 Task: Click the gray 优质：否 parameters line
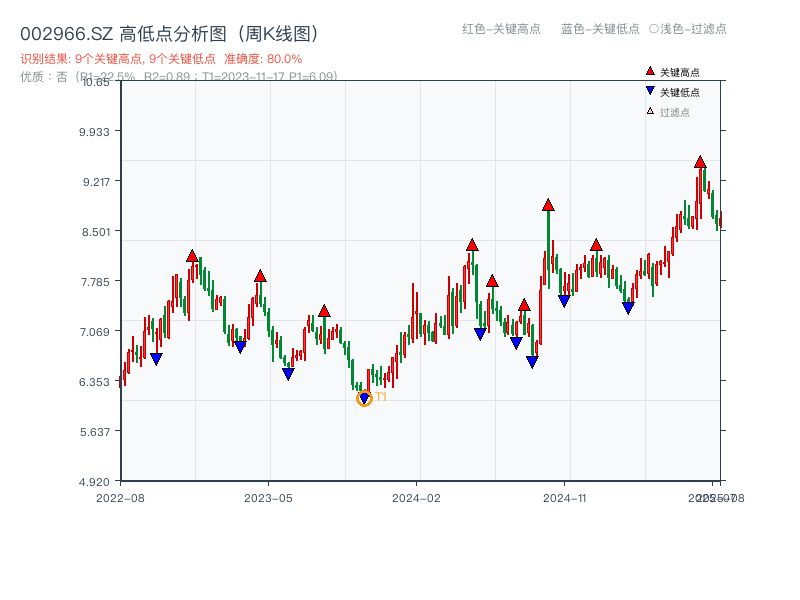pyautogui.click(x=179, y=77)
